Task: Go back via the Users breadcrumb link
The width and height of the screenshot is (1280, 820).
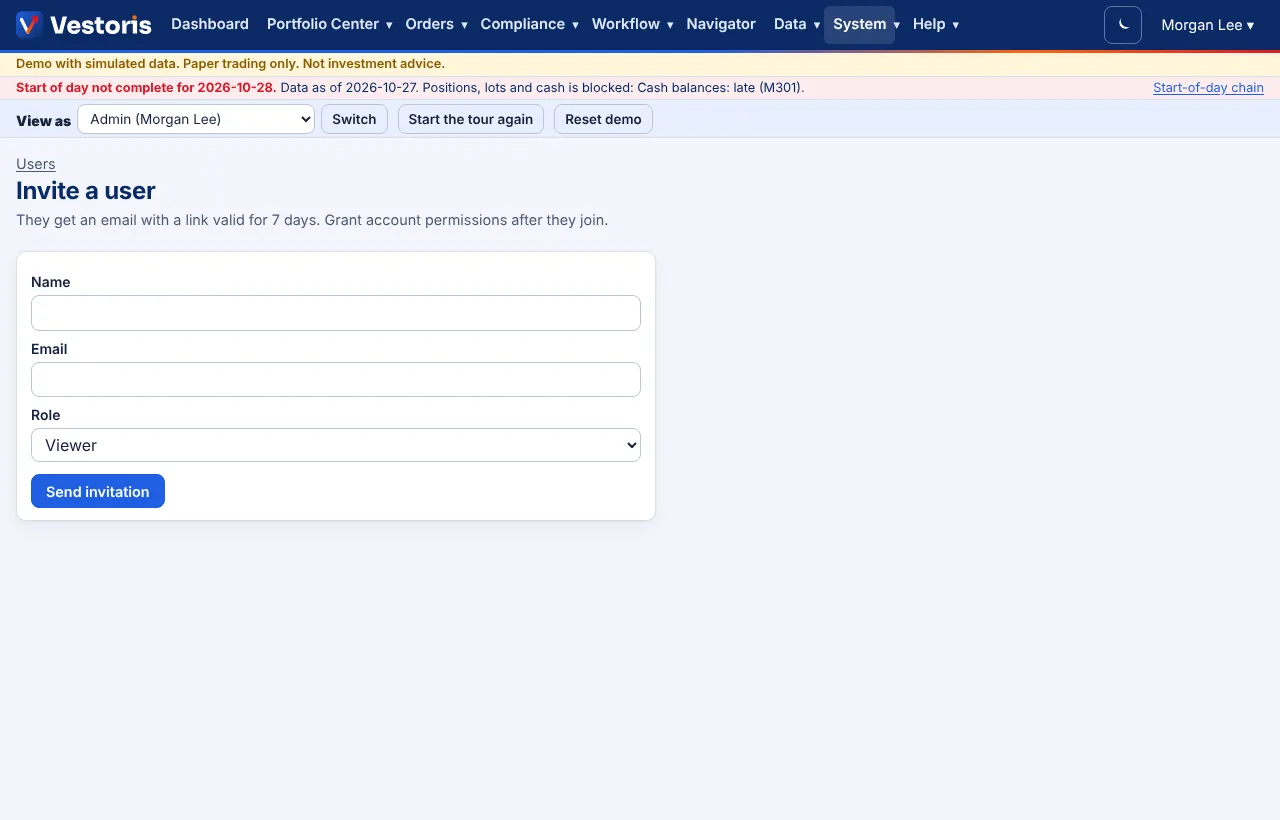Action: (36, 164)
